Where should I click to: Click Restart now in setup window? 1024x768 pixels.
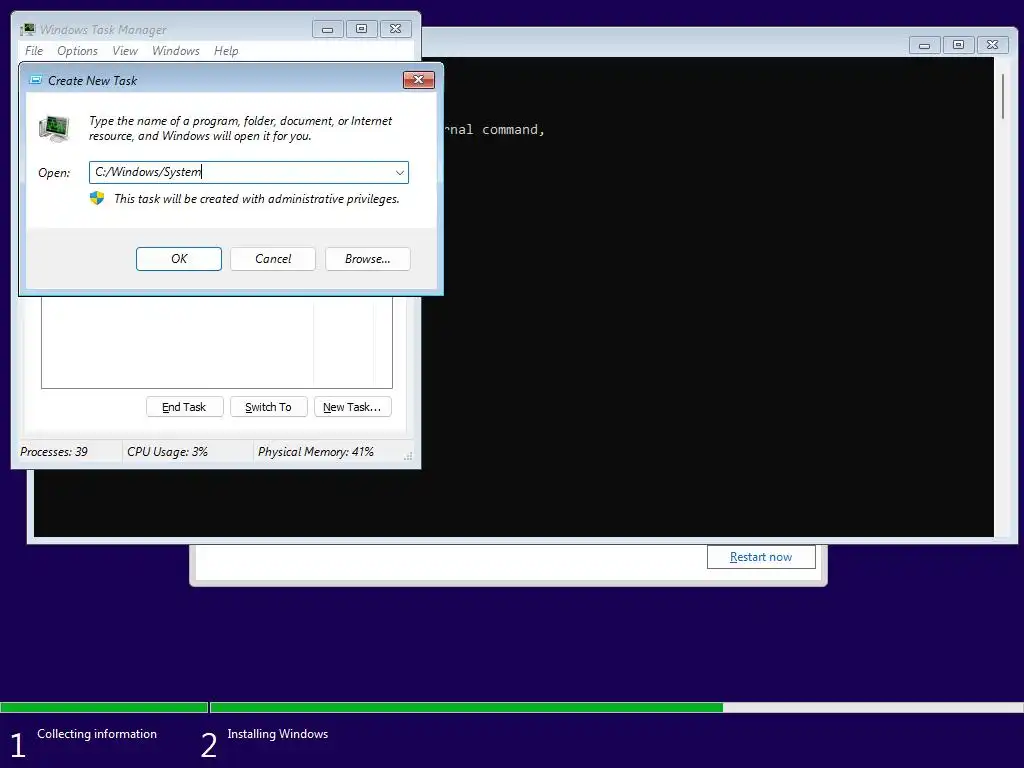[x=761, y=557]
